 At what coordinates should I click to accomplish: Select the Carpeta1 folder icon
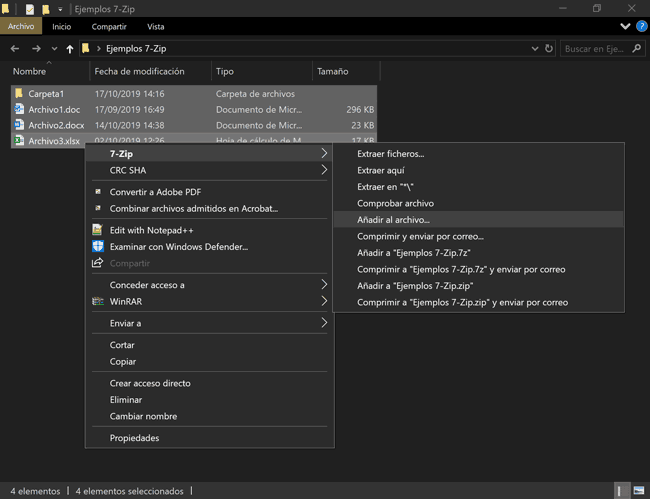point(19,93)
